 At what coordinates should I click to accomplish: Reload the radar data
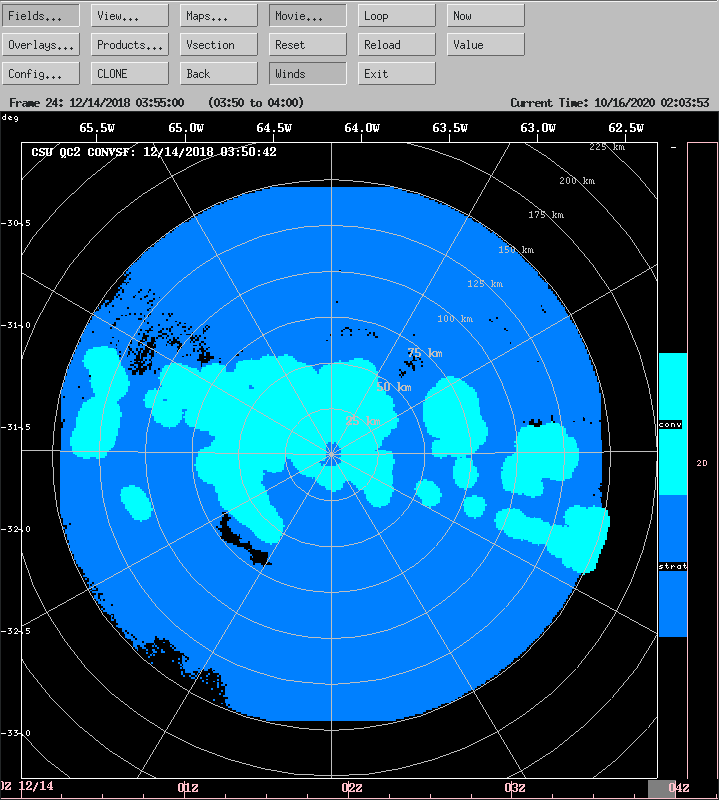pos(397,45)
